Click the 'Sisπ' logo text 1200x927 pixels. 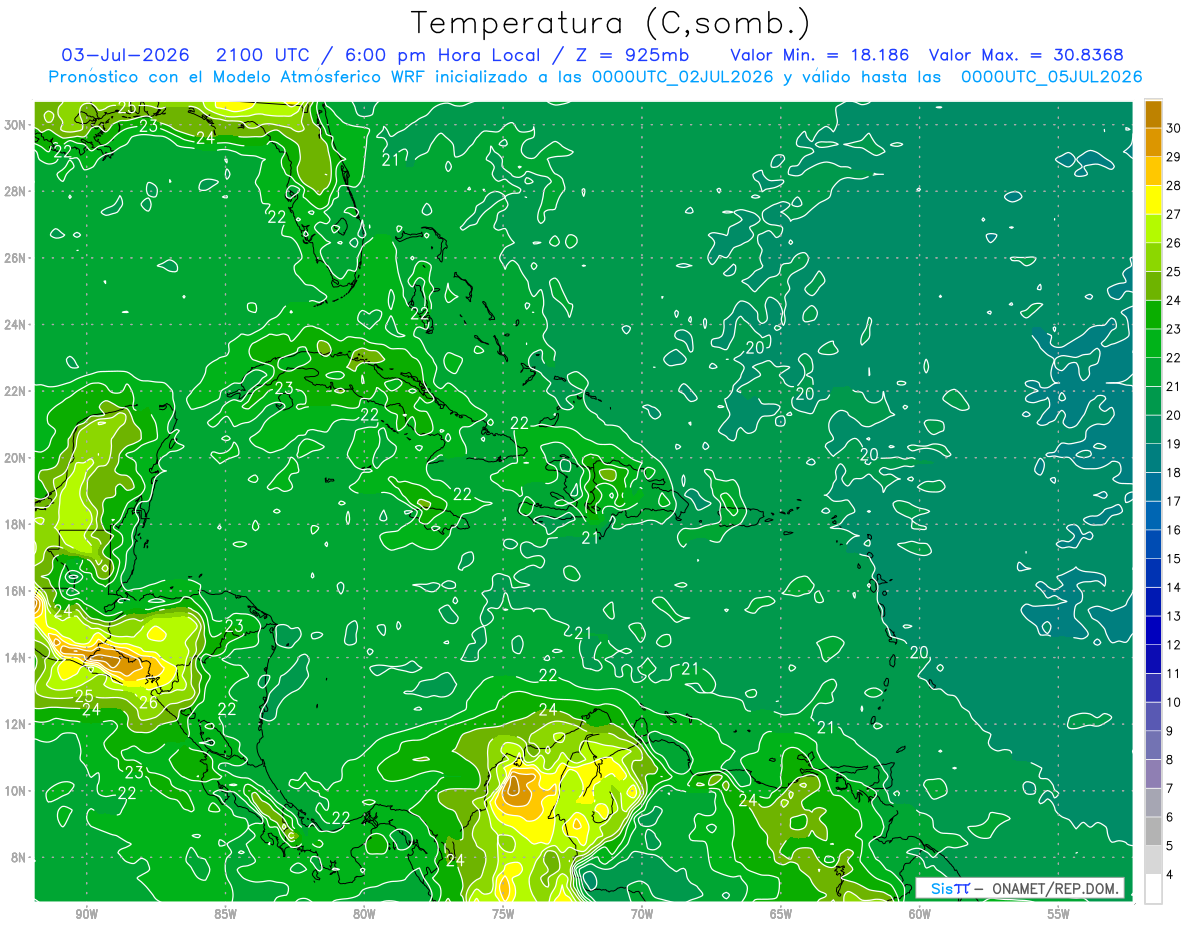click(x=950, y=888)
